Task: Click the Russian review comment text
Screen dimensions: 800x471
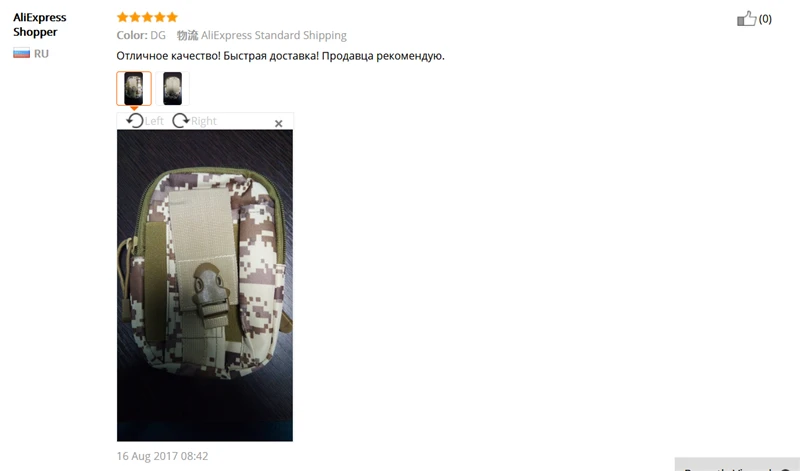Action: coord(281,56)
